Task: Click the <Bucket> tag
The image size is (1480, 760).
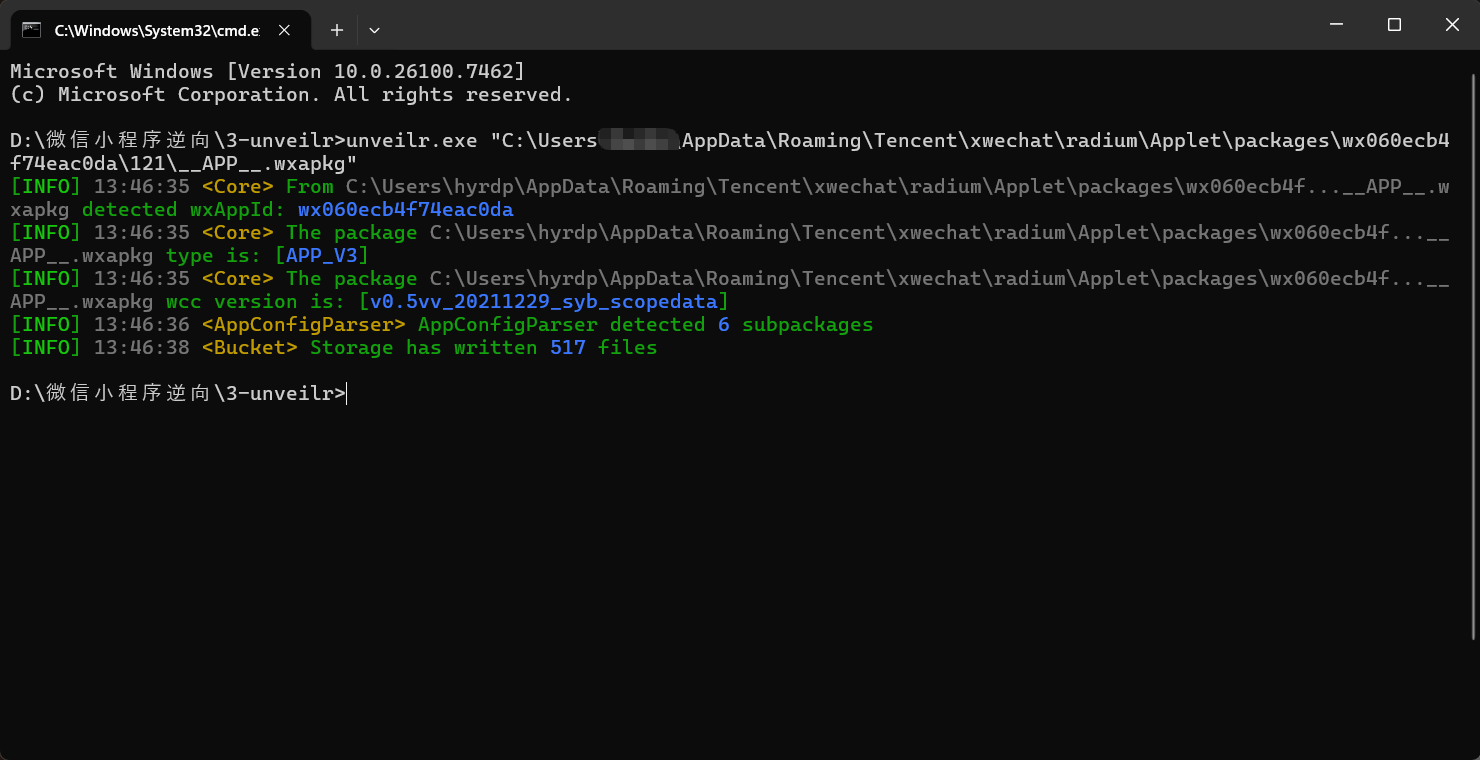Action: 249,348
